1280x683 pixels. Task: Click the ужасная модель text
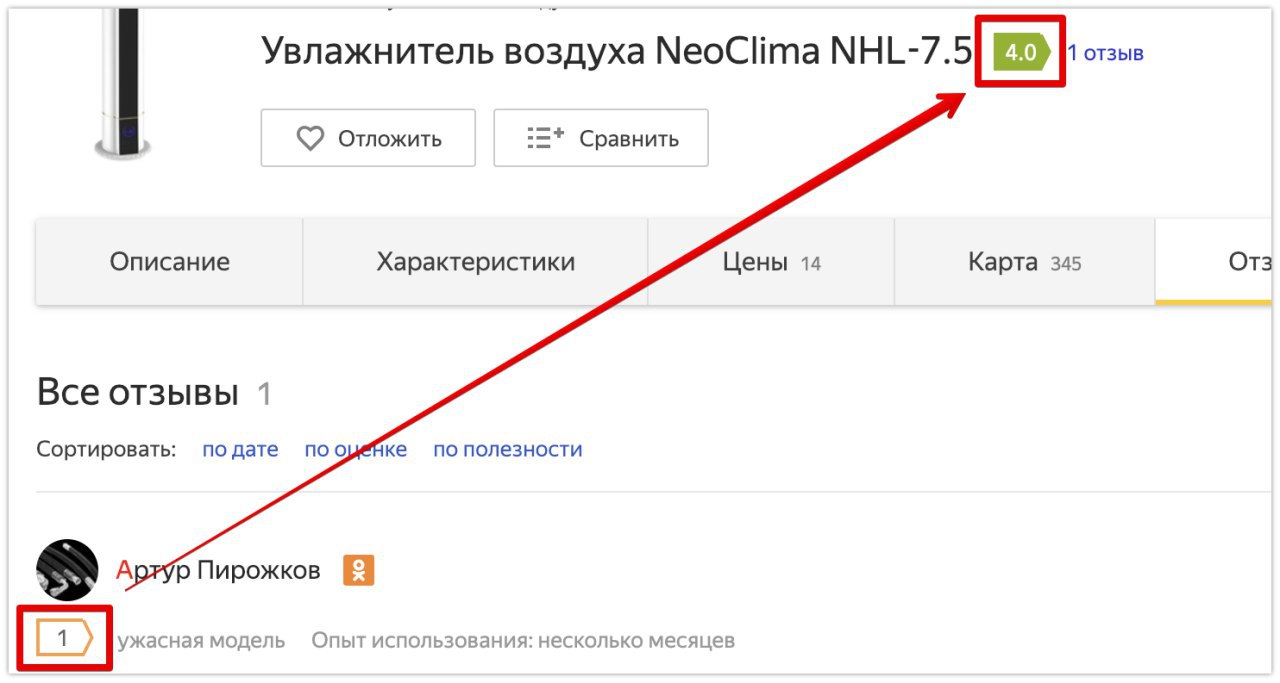pyautogui.click(x=201, y=640)
